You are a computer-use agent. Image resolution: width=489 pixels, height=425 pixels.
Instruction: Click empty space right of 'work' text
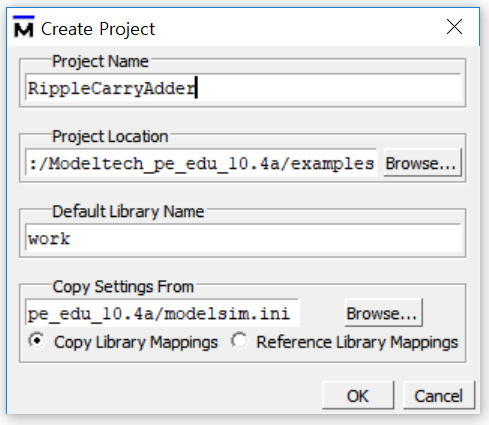tap(267, 238)
